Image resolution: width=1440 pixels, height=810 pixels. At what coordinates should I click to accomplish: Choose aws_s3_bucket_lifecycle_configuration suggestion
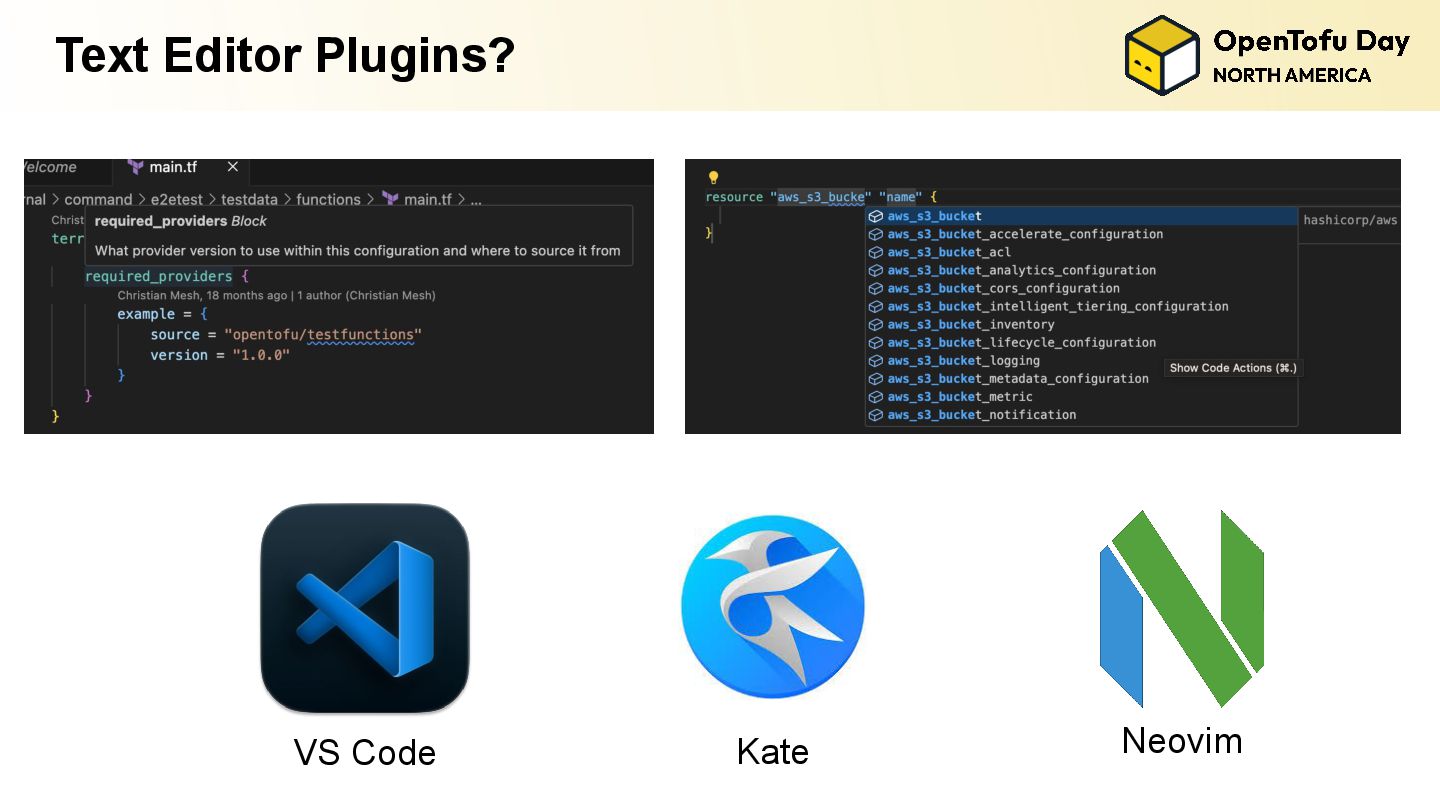coord(1082,342)
